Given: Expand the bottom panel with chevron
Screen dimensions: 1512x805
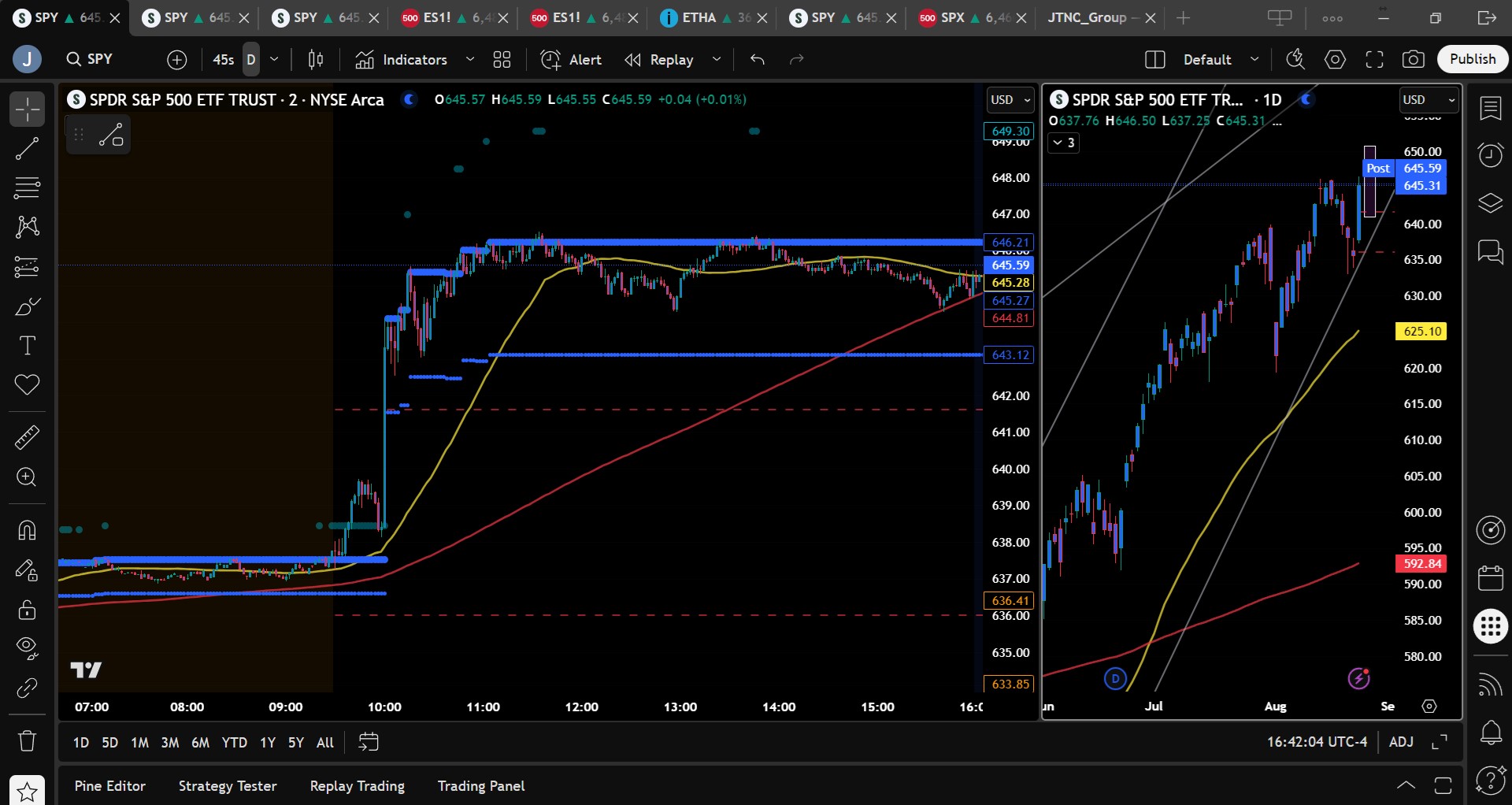Looking at the screenshot, I should point(1406,785).
